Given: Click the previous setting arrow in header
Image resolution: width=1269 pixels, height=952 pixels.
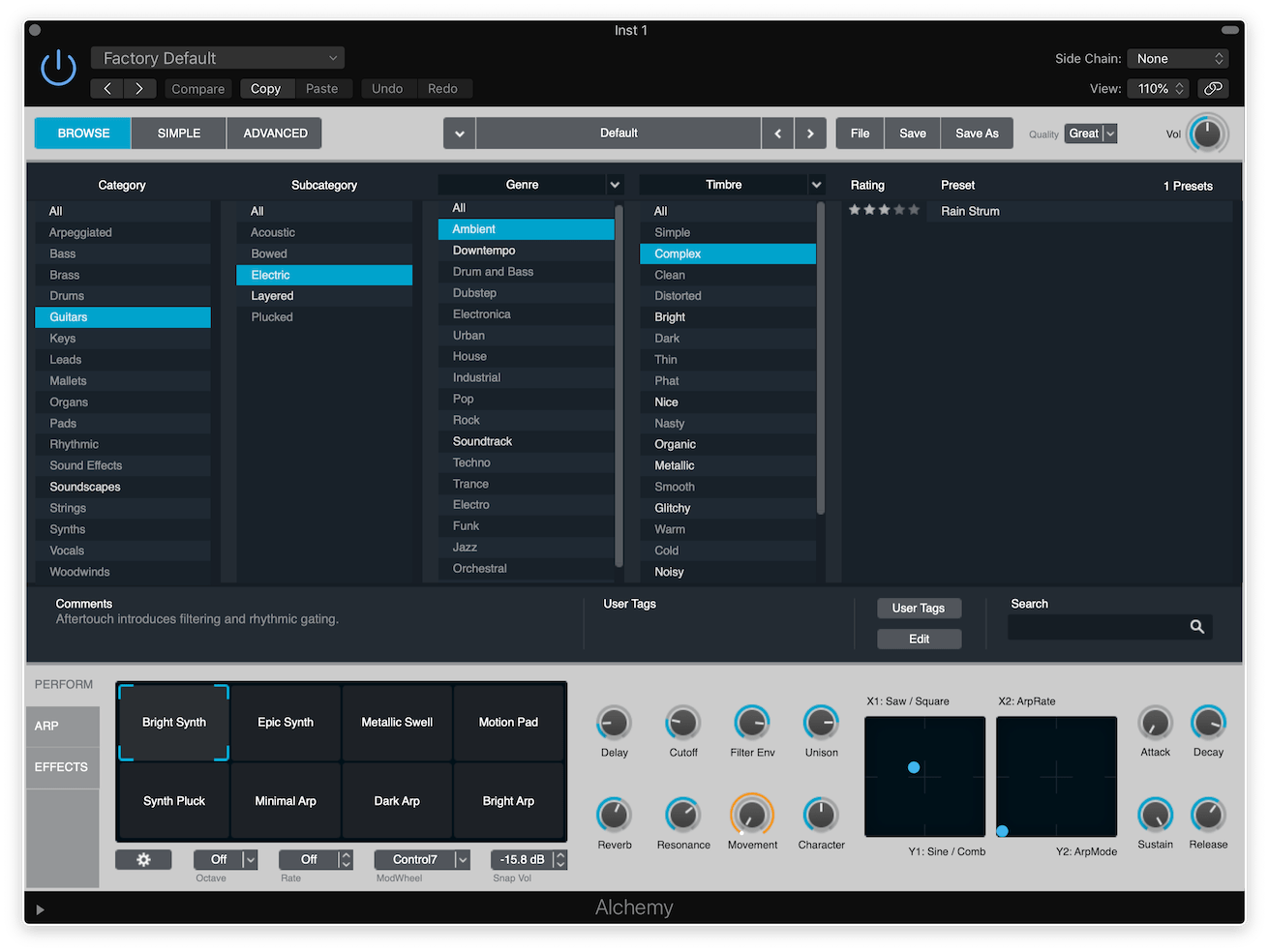Looking at the screenshot, I should (x=107, y=88).
